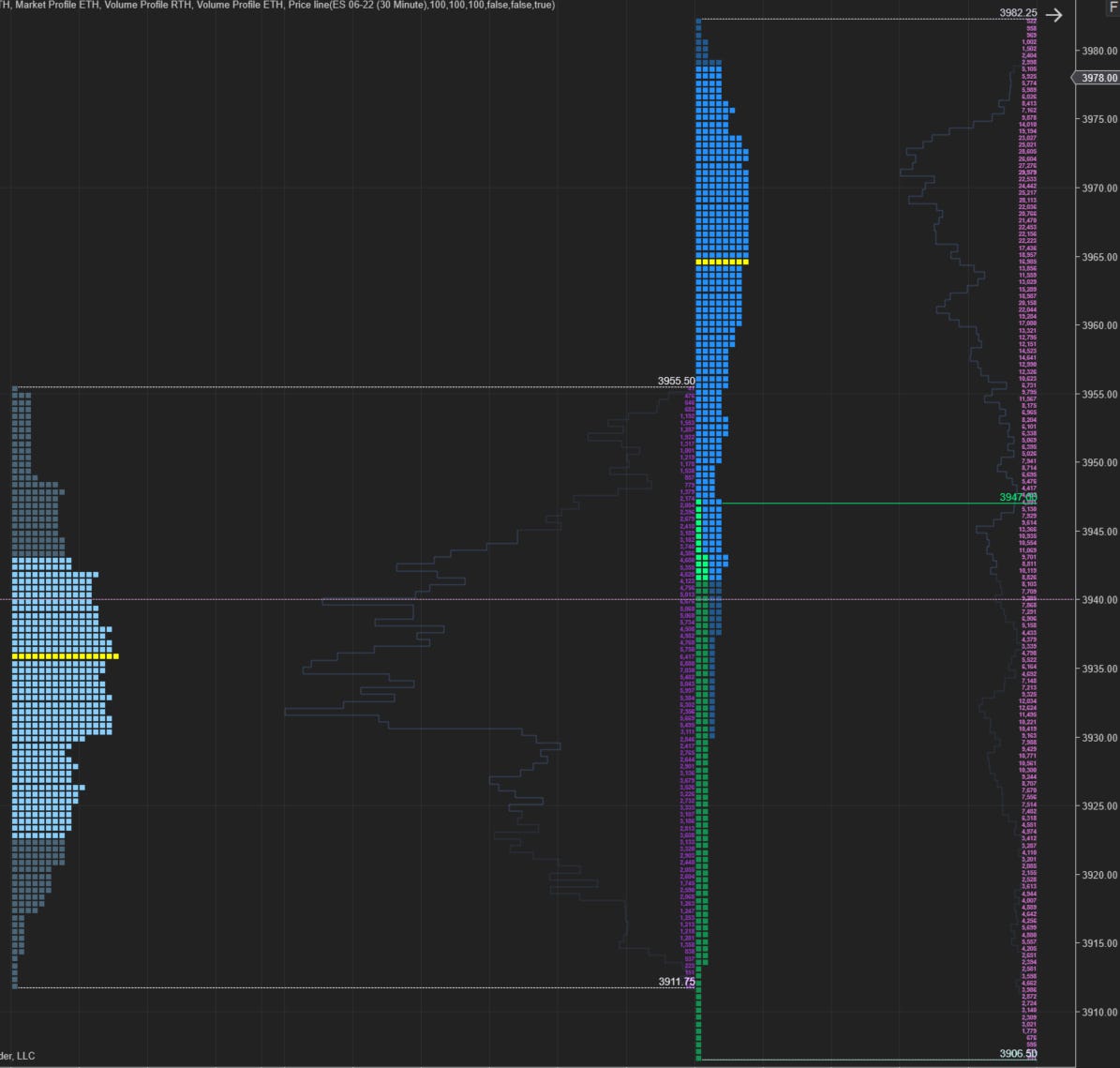Click the 3965.00 price axis label

1099,257
